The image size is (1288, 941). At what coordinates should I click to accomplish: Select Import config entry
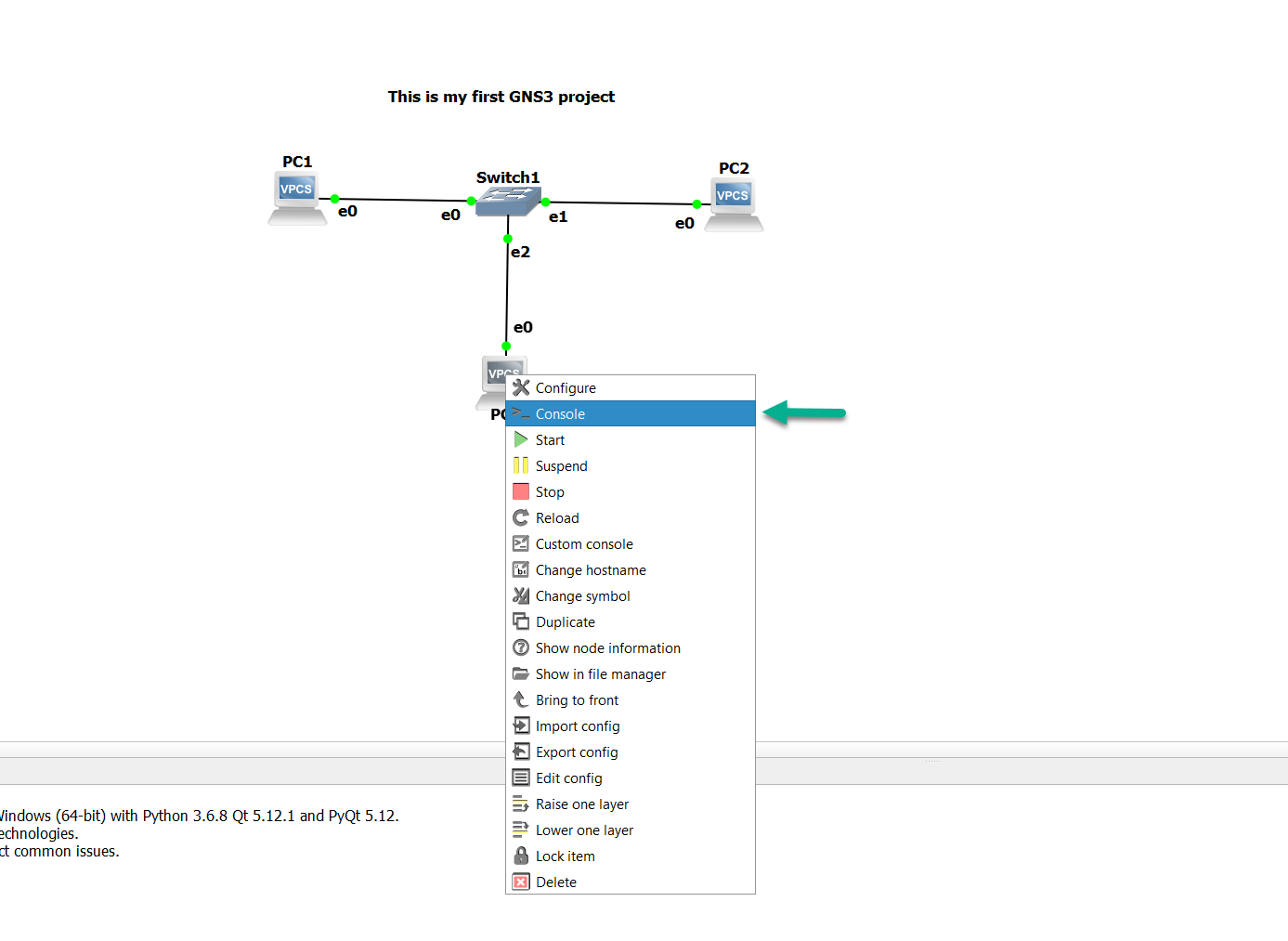tap(631, 725)
